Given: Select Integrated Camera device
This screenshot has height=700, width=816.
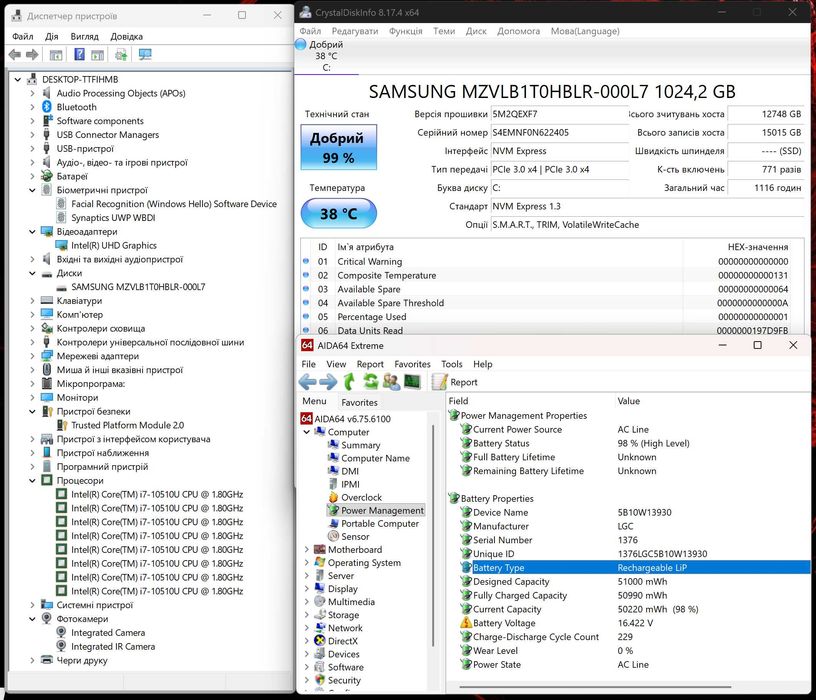Looking at the screenshot, I should pos(108,633).
